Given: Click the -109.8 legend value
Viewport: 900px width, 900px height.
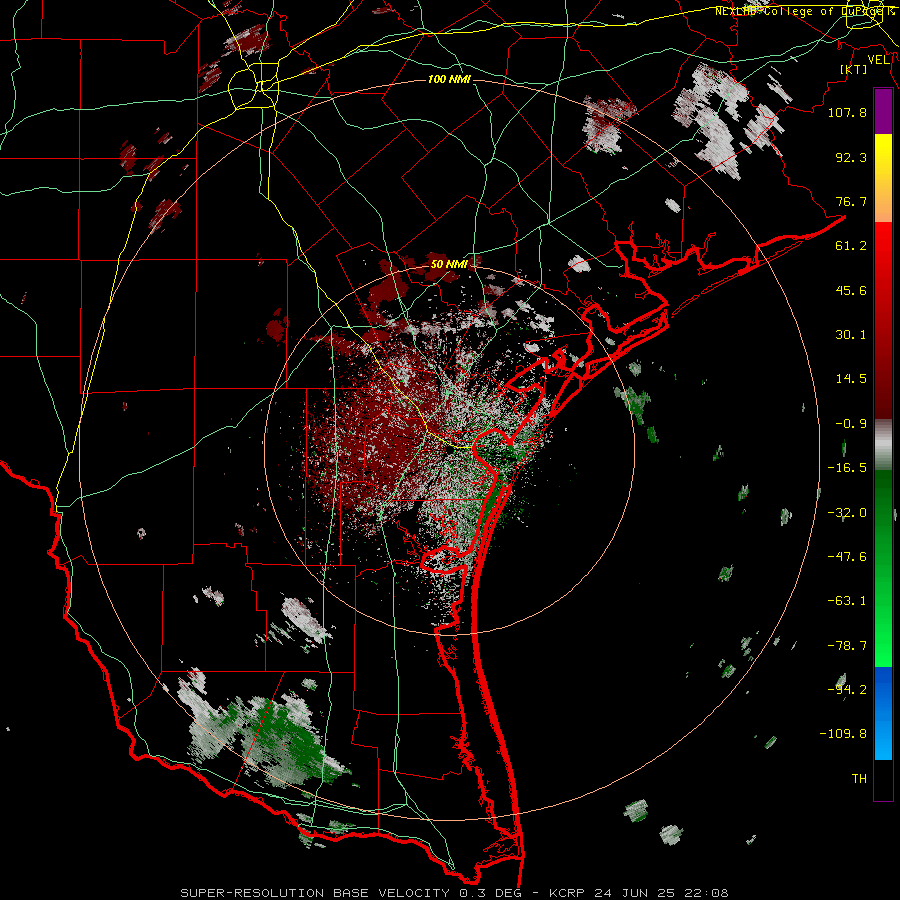Looking at the screenshot, I should pos(844,734).
